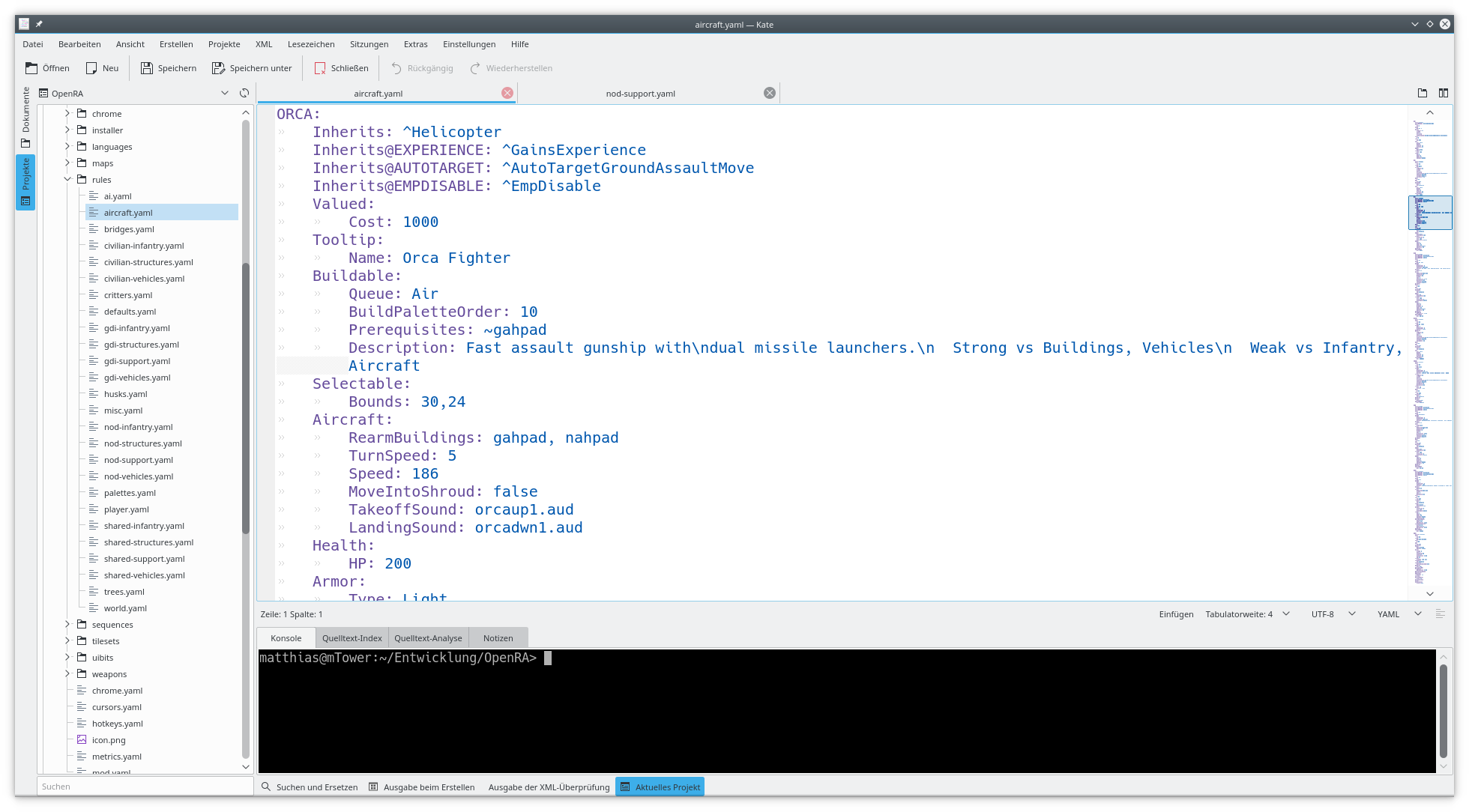
Task: Expand the weapons folder
Action: point(67,674)
